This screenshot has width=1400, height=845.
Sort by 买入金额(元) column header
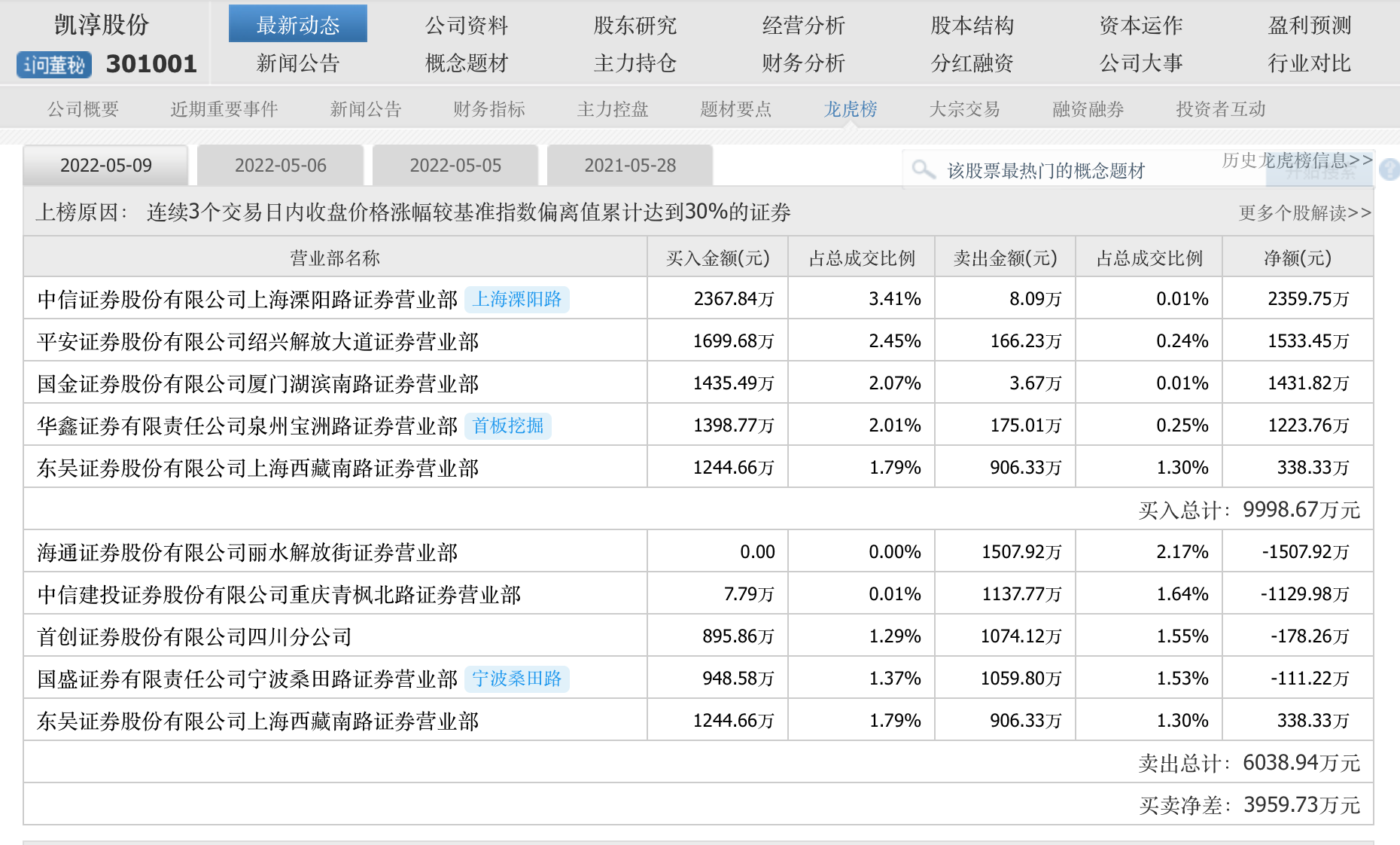click(717, 258)
